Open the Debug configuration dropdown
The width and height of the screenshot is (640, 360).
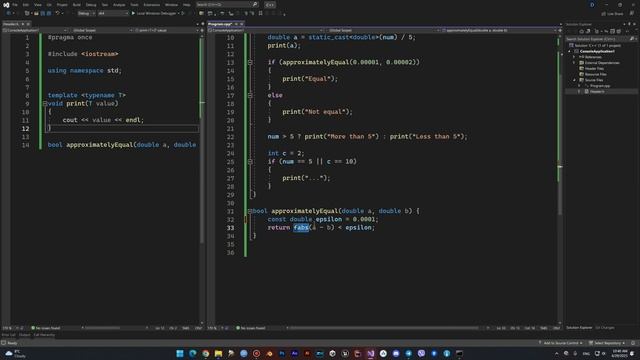tap(86, 13)
